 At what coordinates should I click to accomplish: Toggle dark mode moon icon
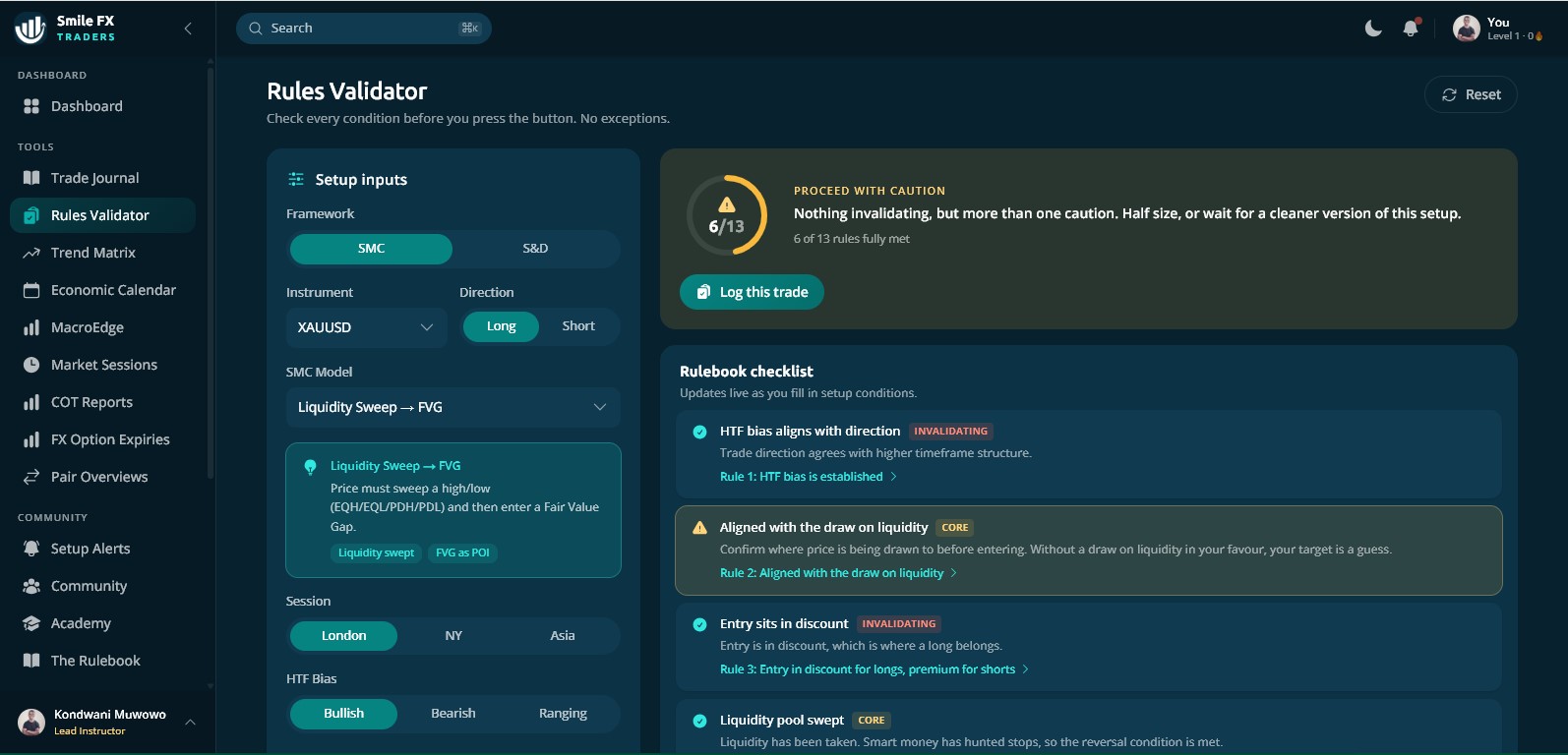point(1373,28)
